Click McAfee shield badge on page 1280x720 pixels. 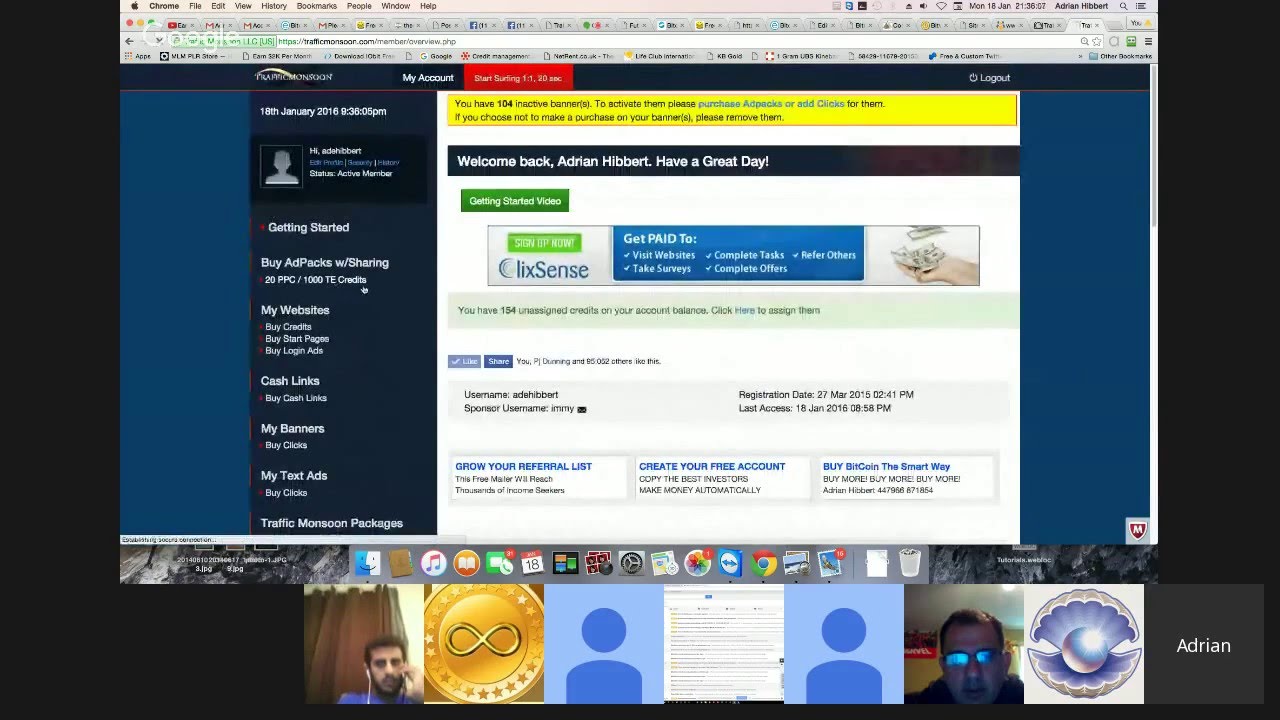coord(1137,530)
